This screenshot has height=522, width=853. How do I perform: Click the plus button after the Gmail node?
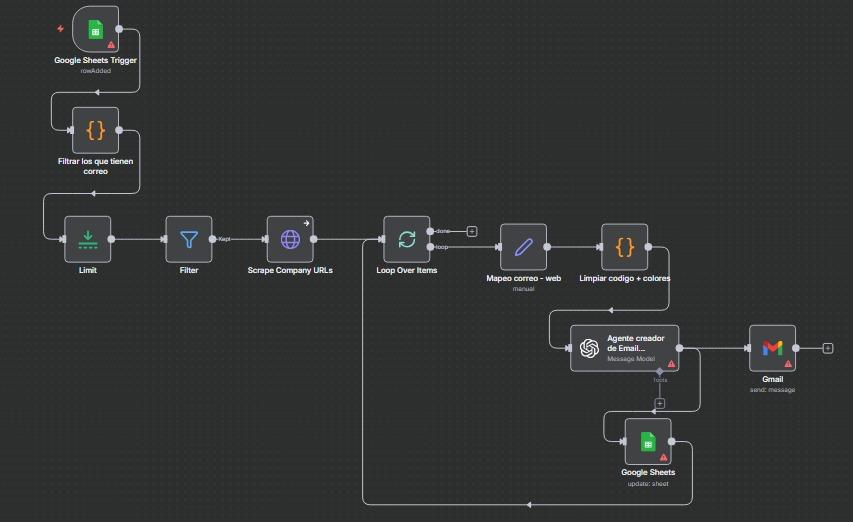[x=828, y=348]
